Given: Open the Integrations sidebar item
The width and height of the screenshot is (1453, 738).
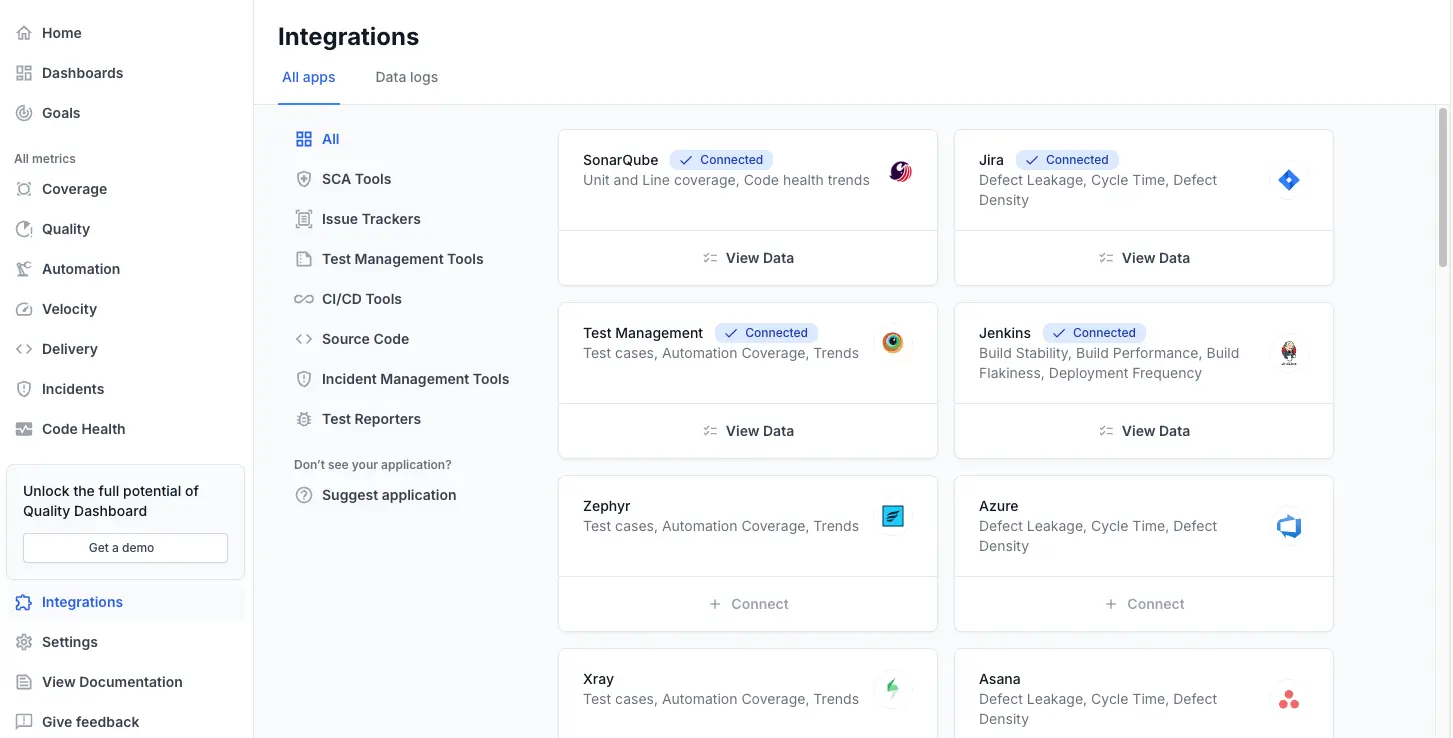Looking at the screenshot, I should pyautogui.click(x=81, y=602).
